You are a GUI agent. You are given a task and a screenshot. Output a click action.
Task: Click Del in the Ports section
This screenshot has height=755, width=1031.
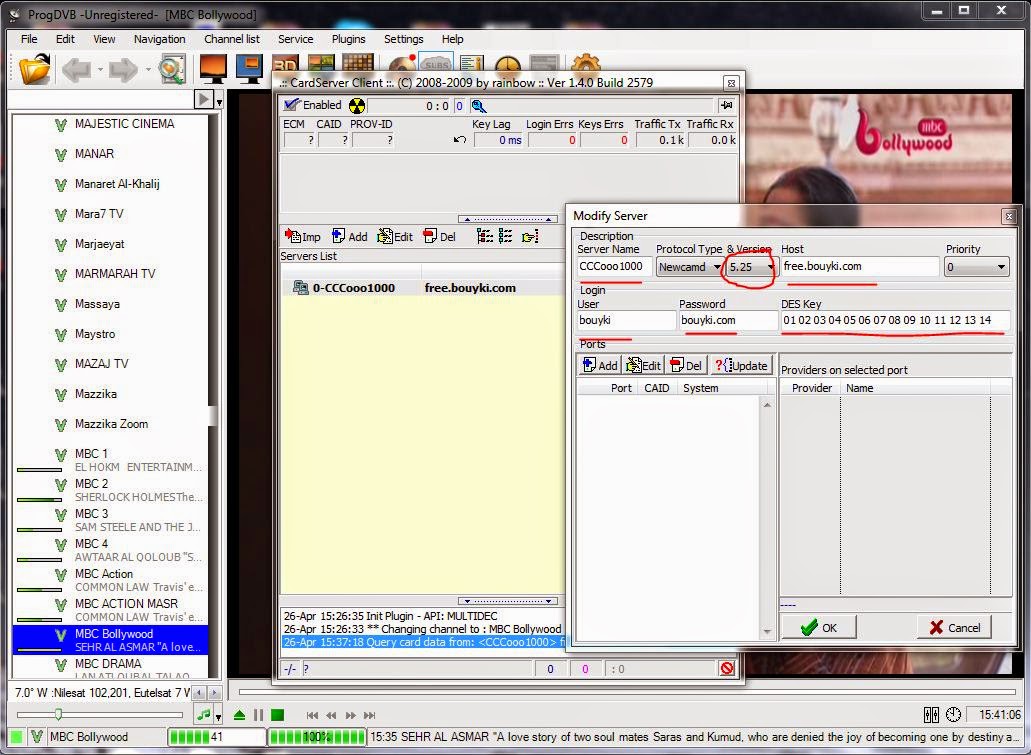click(686, 366)
